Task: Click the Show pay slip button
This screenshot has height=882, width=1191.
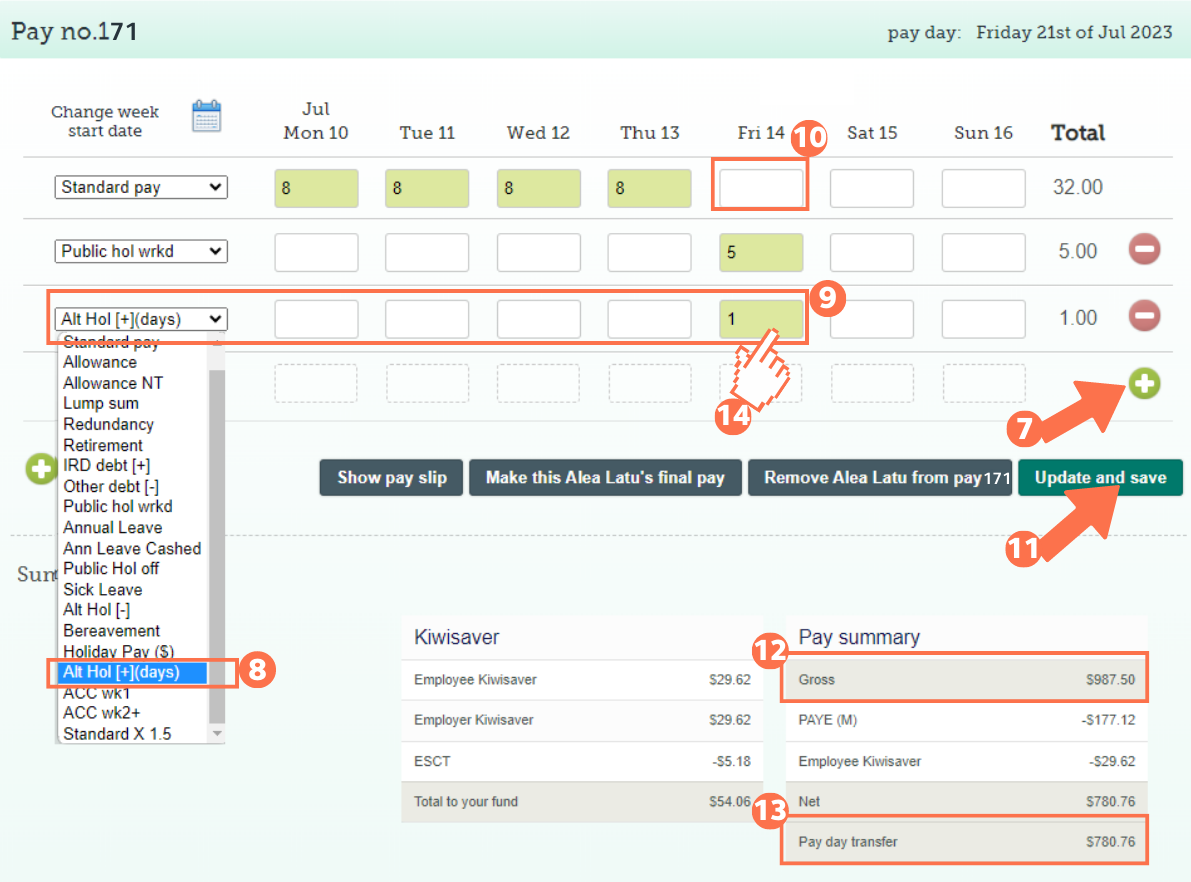Action: 390,477
